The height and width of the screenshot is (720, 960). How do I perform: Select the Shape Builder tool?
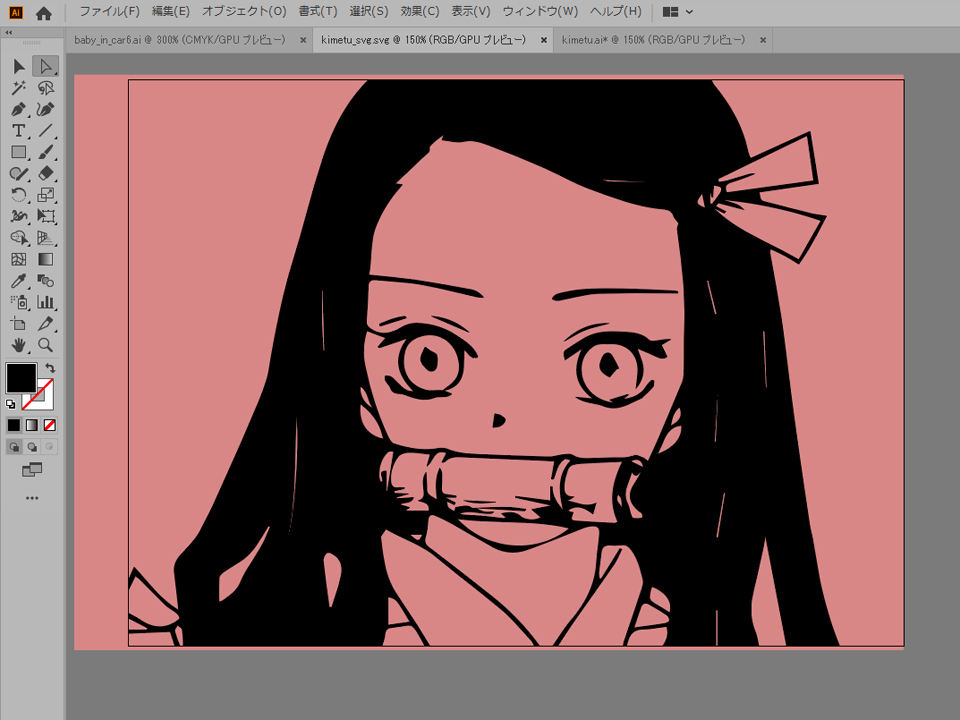click(x=19, y=238)
